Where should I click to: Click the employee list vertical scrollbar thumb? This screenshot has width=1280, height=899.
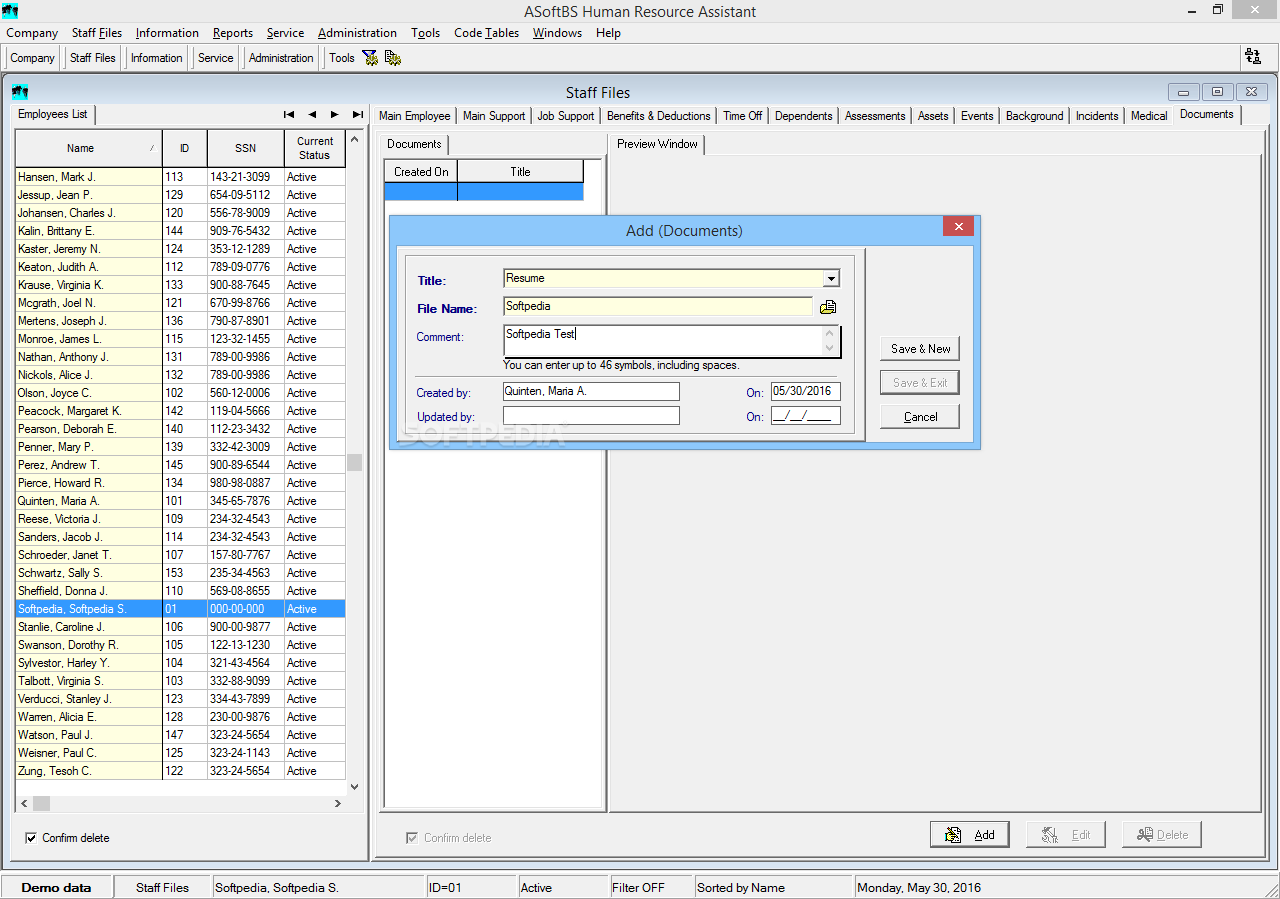pos(354,462)
